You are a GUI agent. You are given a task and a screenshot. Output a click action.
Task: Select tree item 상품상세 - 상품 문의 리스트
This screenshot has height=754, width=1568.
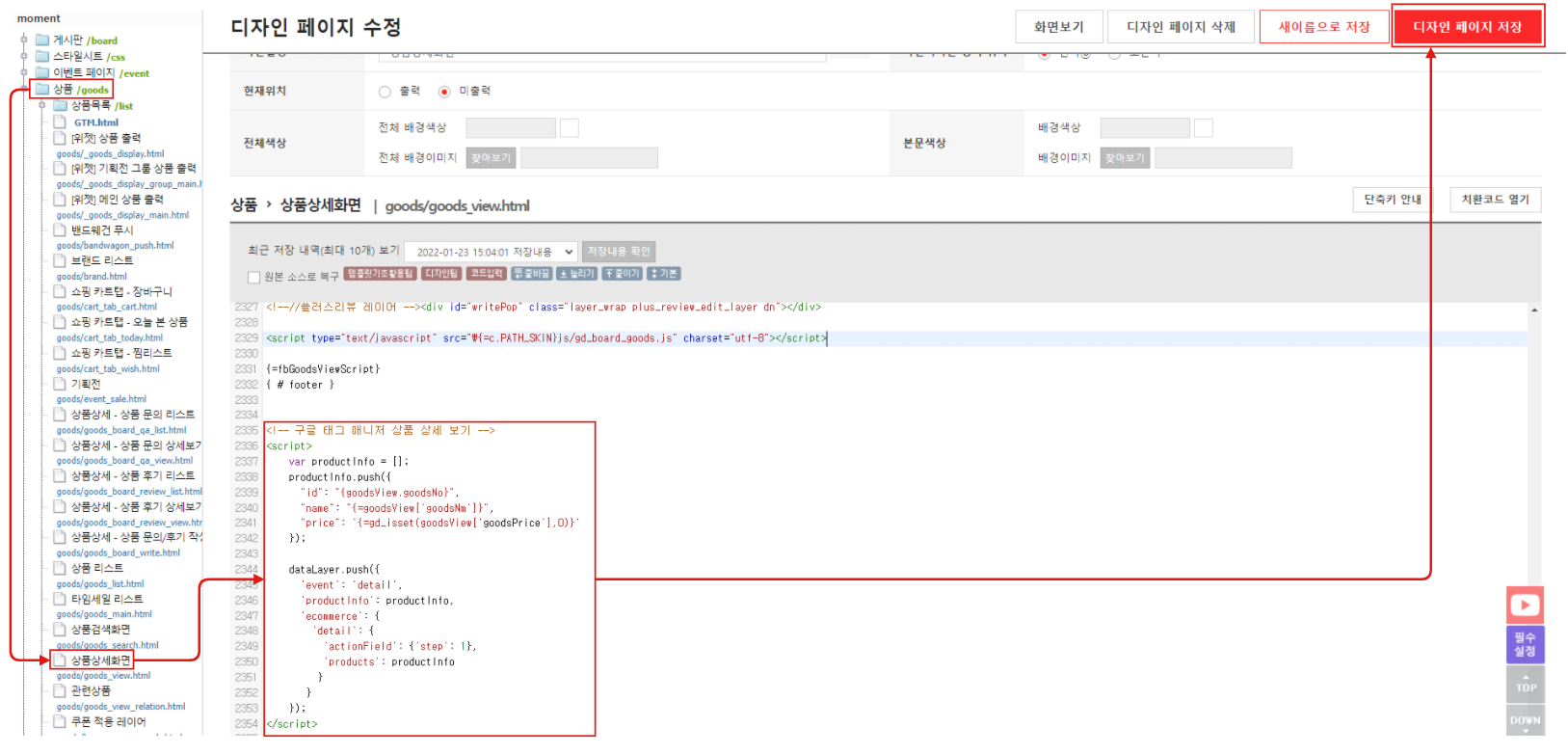pyautogui.click(x=133, y=415)
